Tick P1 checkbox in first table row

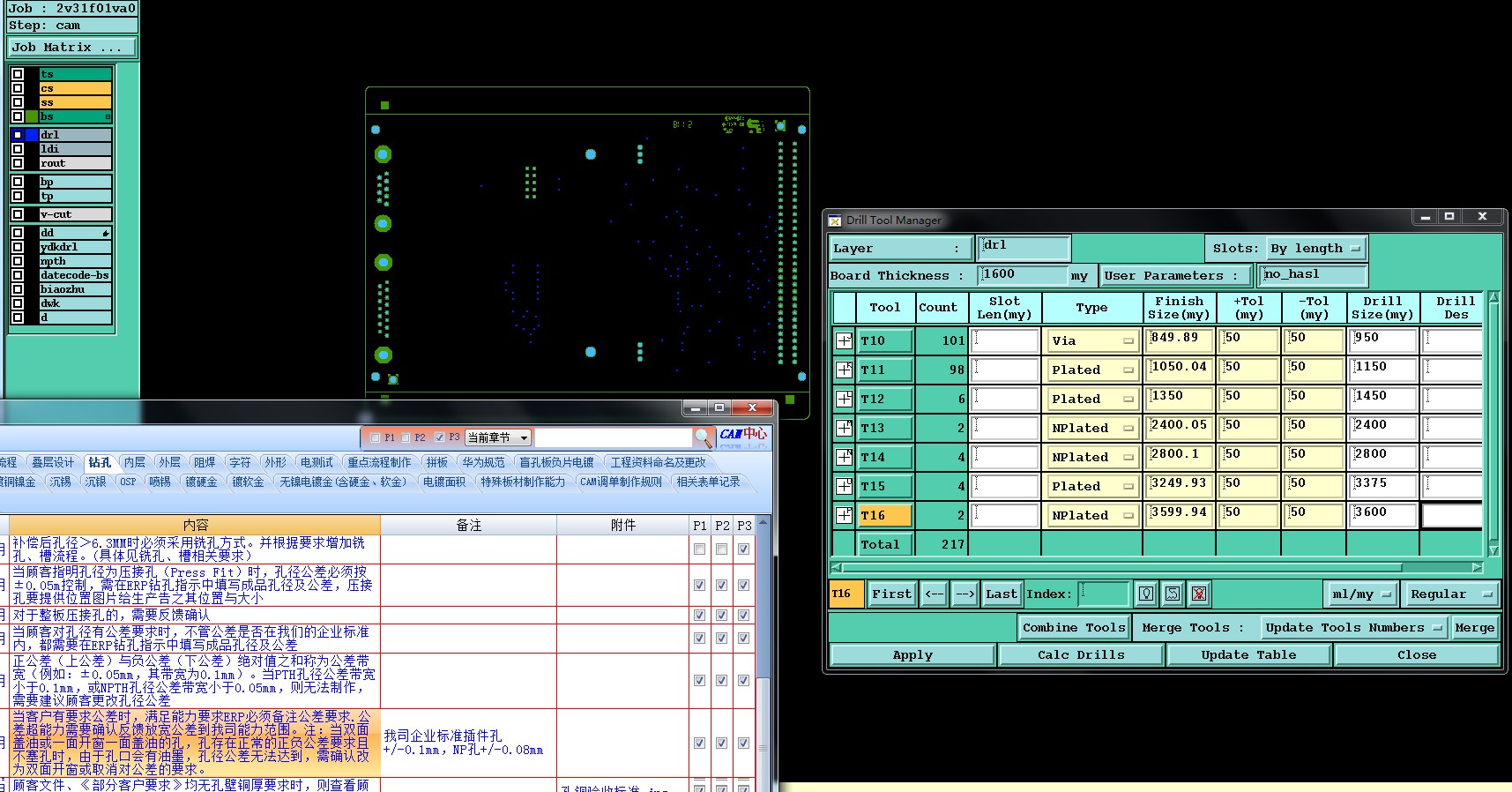click(699, 549)
